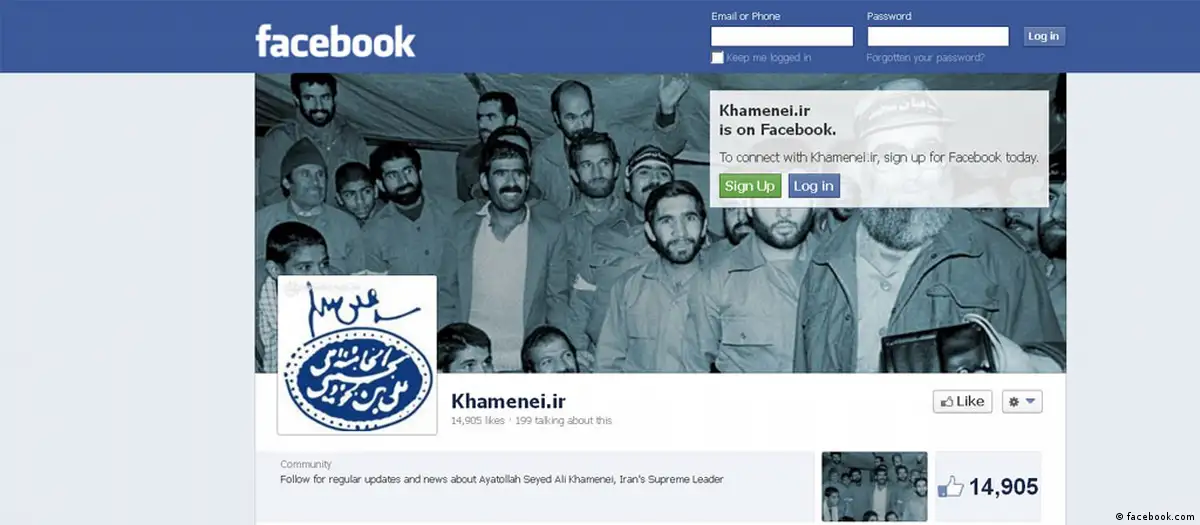Click the Email or Phone field
This screenshot has width=1200, height=525.
coord(782,36)
